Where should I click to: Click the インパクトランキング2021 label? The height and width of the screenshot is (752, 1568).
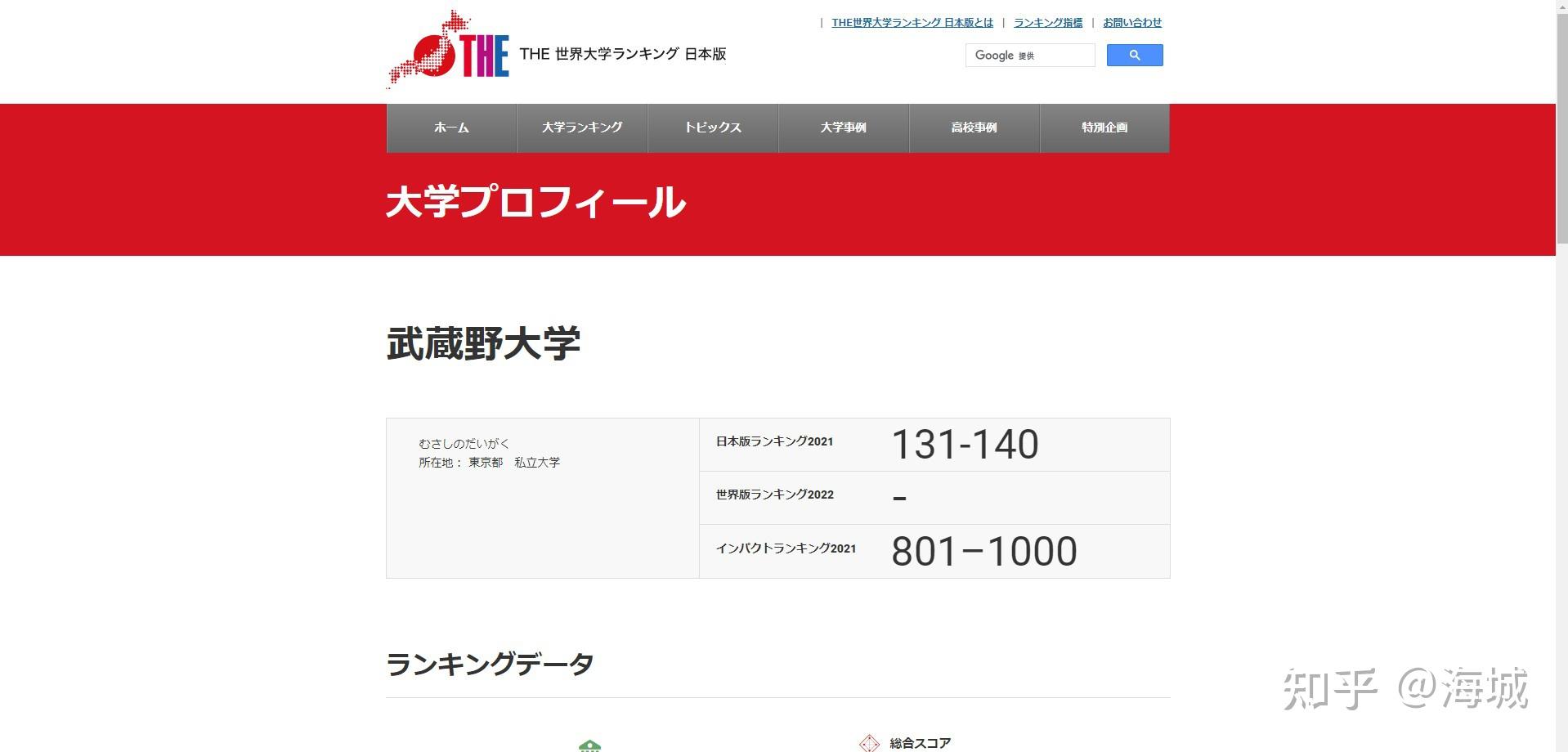pyautogui.click(x=786, y=548)
